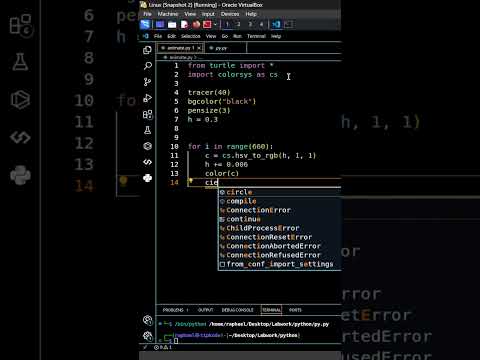Open VS Code File menu
Image resolution: width=480 pixels, height=360 pixels.
[158, 36]
